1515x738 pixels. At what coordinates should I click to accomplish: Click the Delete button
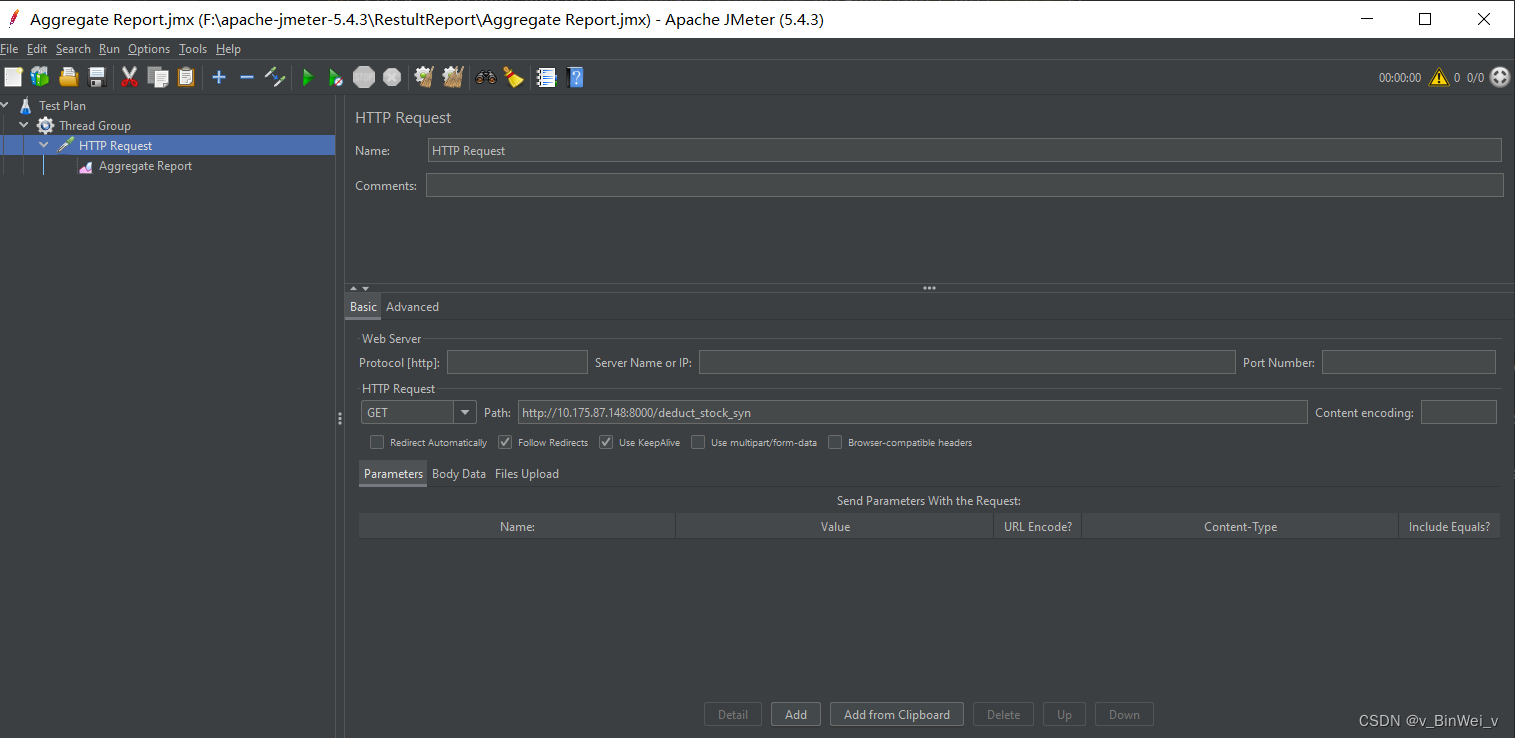pos(1004,714)
